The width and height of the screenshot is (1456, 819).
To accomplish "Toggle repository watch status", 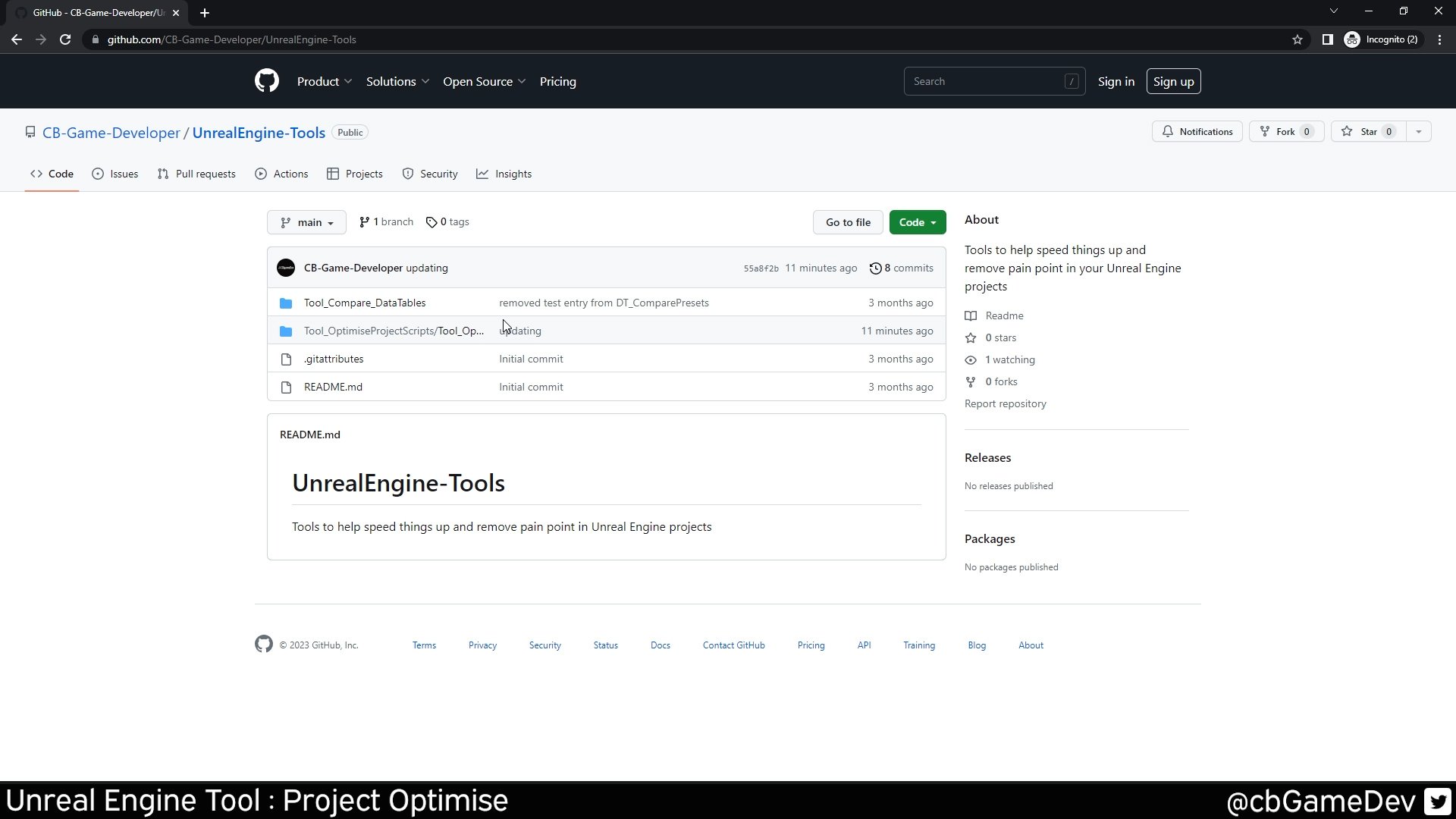I will point(1200,131).
